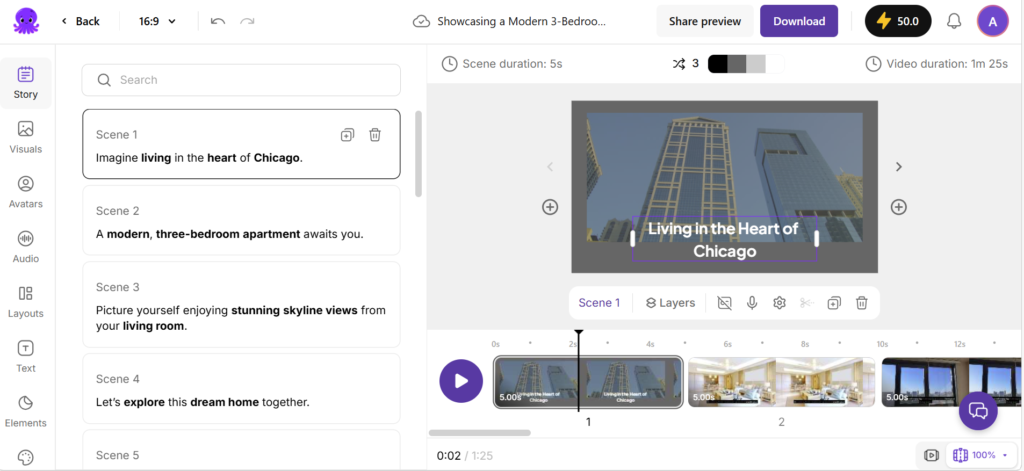Click the Search scenes input field
Screen dimensions: 1024x471
241,80
